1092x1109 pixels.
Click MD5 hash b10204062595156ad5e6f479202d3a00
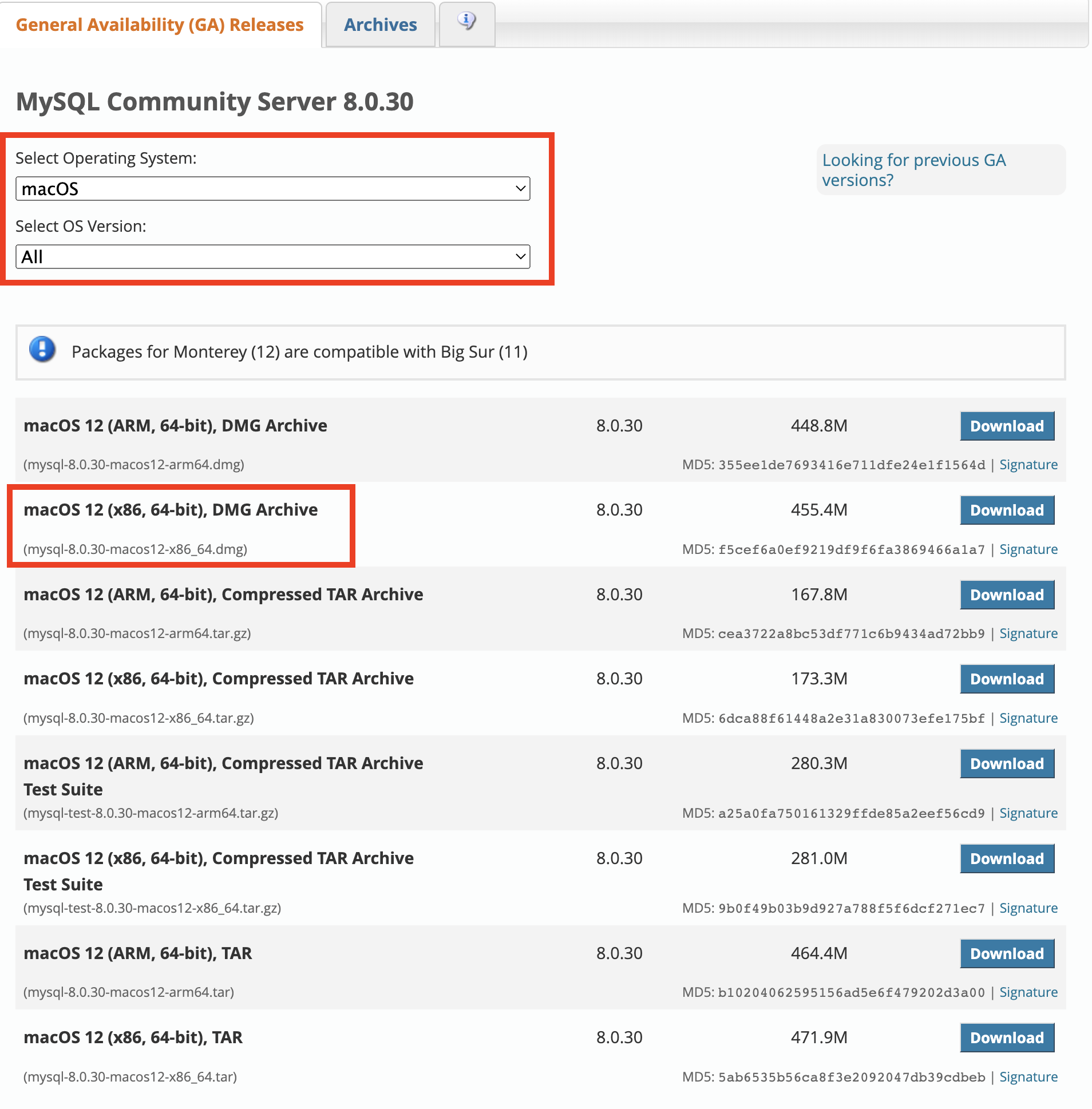(852, 994)
